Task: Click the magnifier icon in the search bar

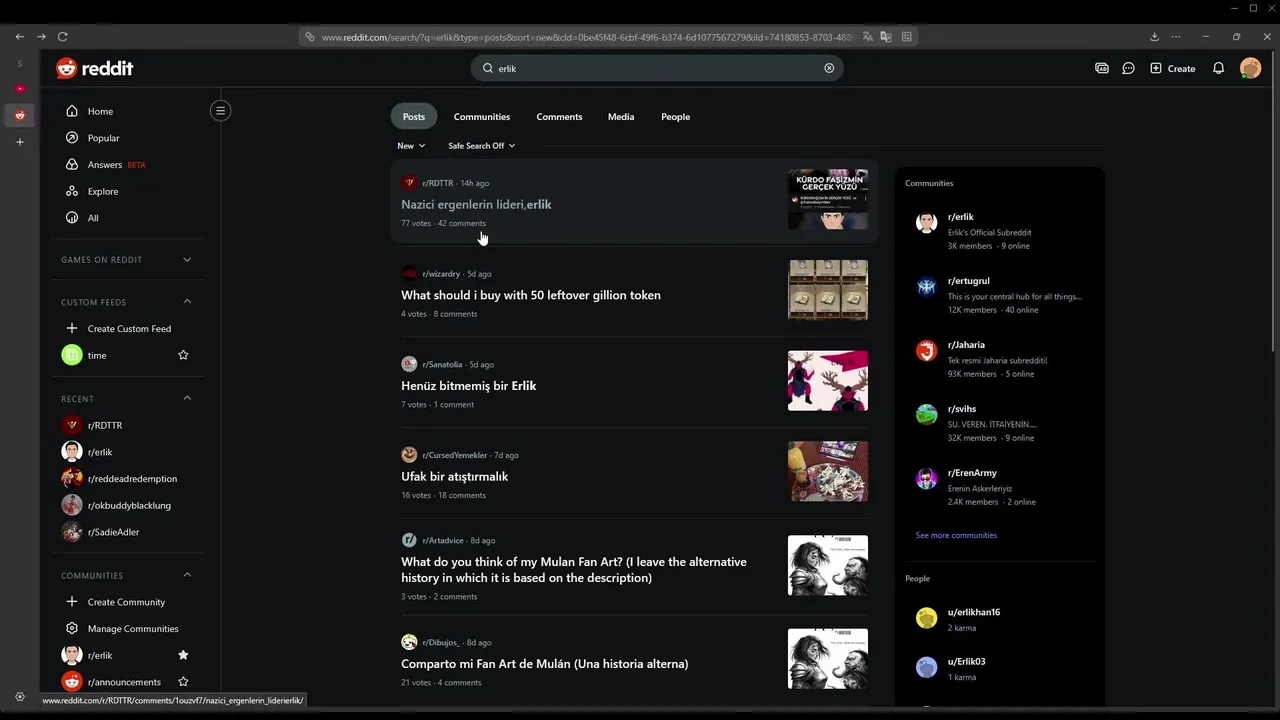Action: click(x=488, y=68)
